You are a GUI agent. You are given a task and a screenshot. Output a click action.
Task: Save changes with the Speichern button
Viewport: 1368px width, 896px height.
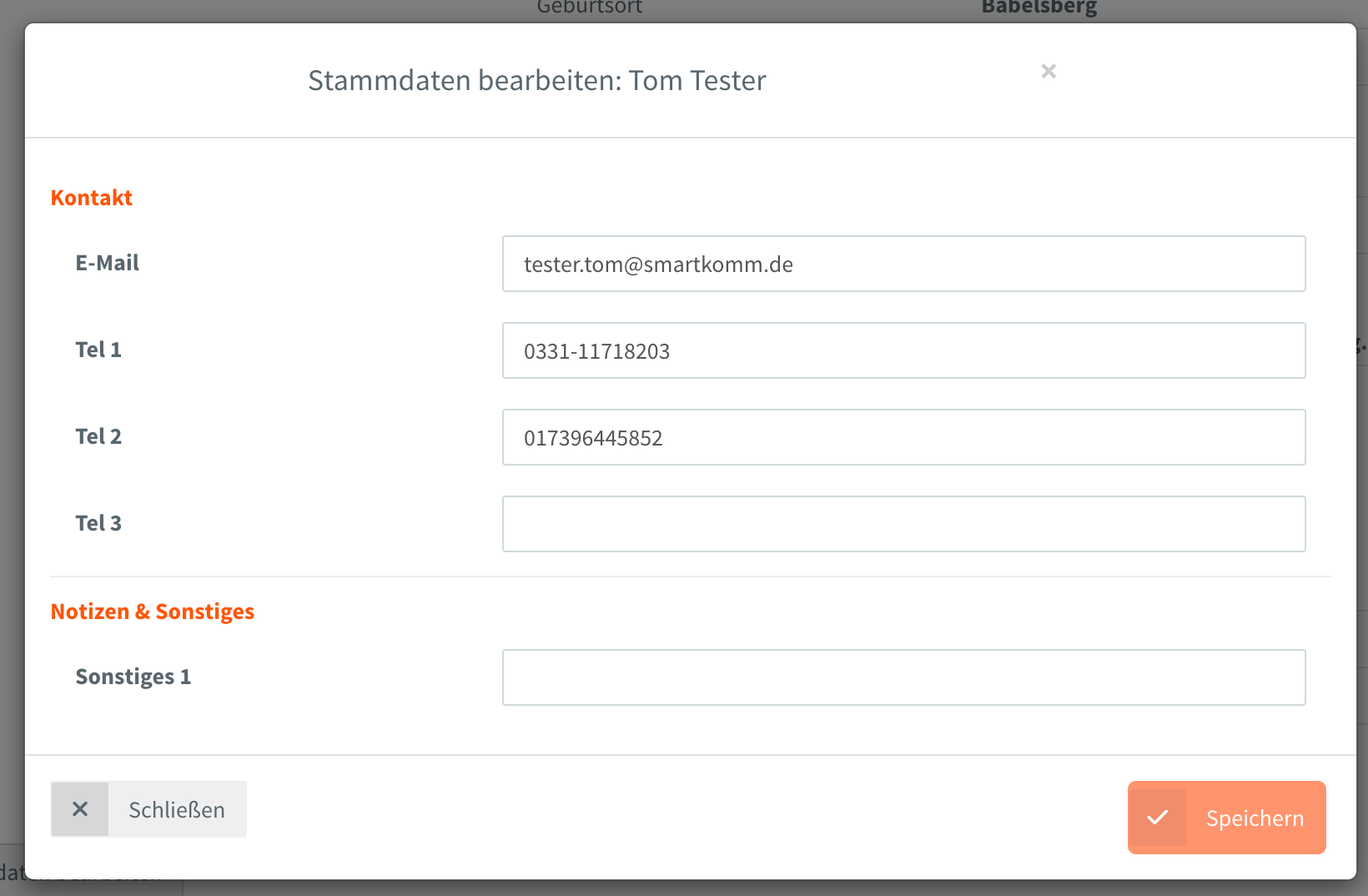[1227, 818]
